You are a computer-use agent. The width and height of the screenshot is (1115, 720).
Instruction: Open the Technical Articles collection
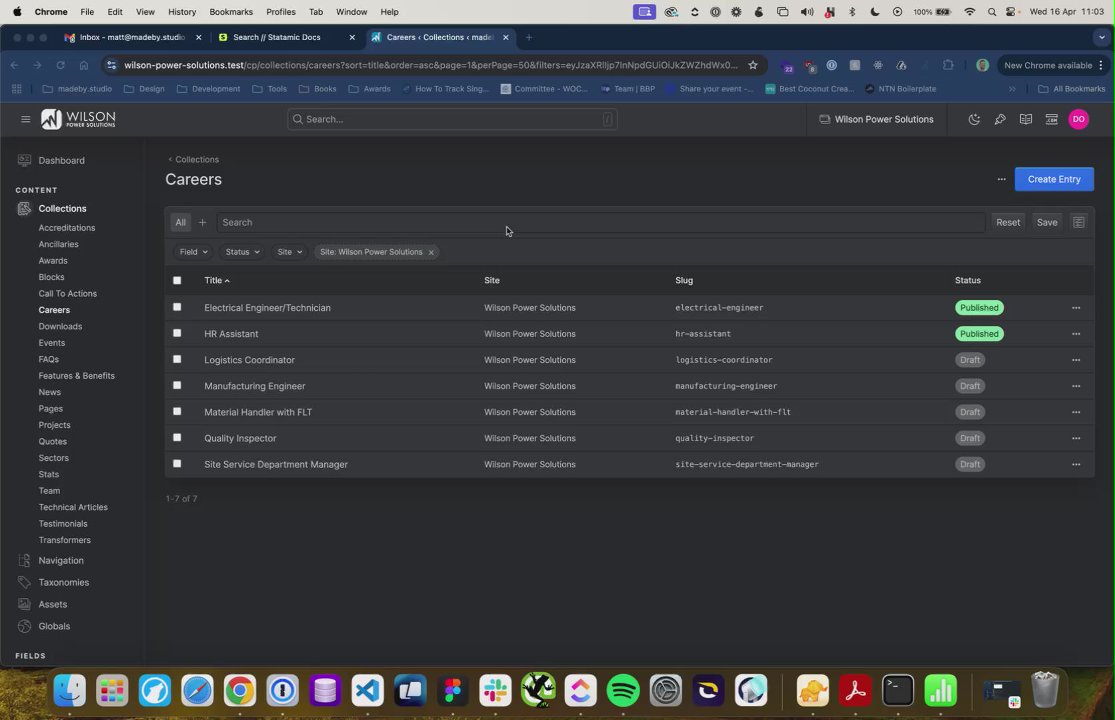[x=73, y=507]
